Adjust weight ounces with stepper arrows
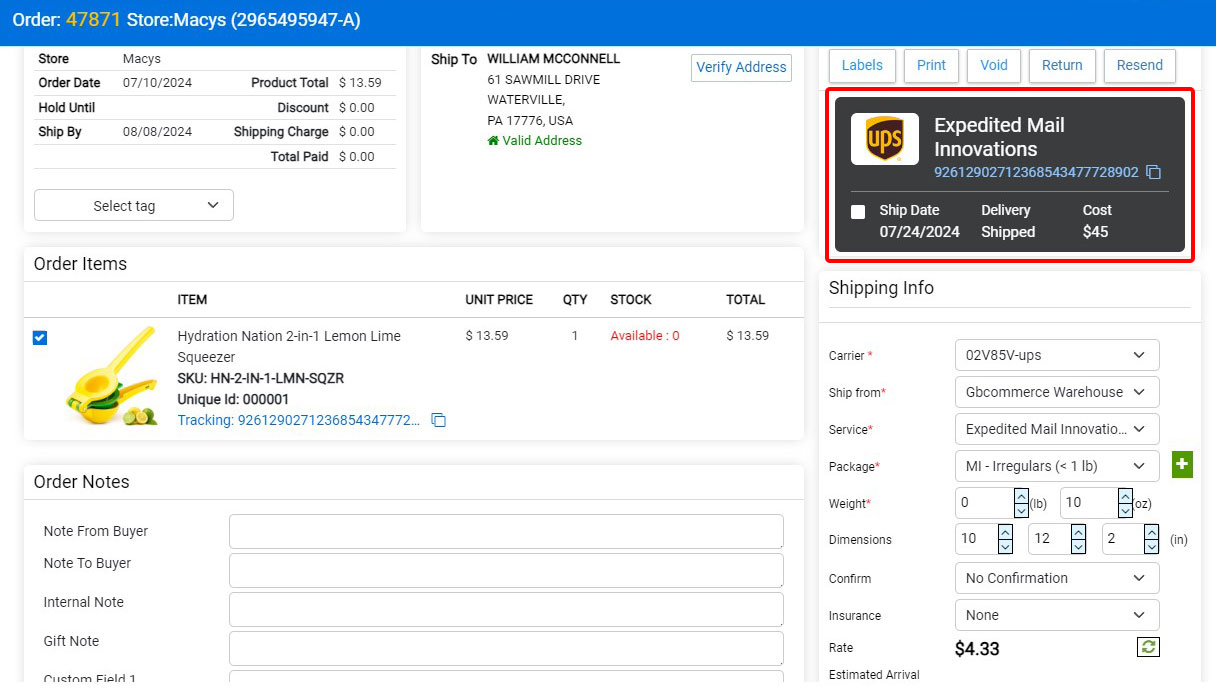Image resolution: width=1216 pixels, height=698 pixels. click(x=1125, y=502)
